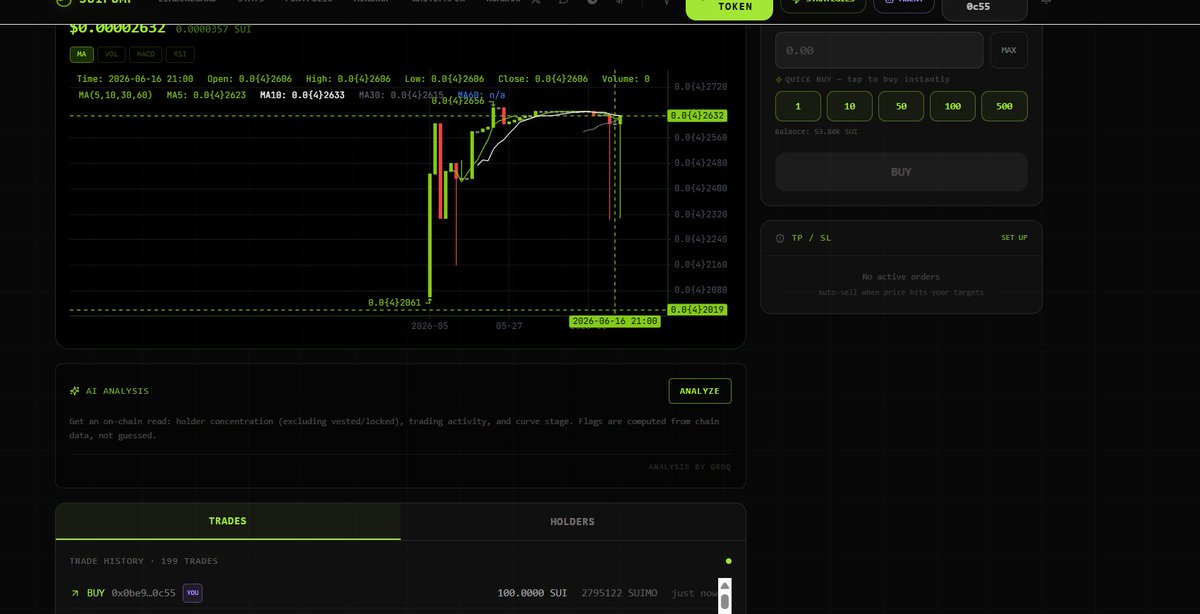This screenshot has height=614, width=1200.
Task: Quick buy with 100 SUI
Action: (953, 106)
